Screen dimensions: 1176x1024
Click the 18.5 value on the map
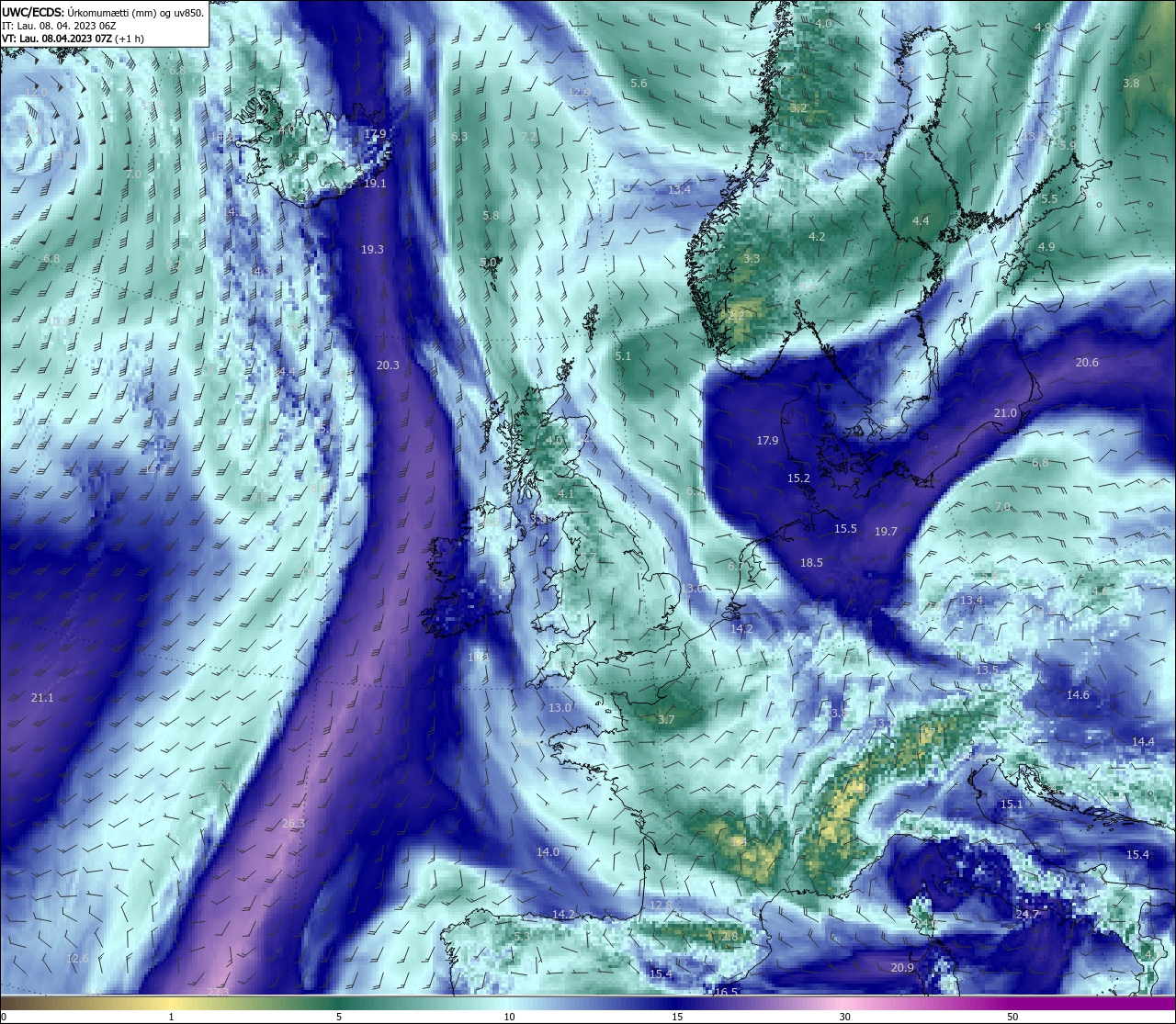(811, 563)
